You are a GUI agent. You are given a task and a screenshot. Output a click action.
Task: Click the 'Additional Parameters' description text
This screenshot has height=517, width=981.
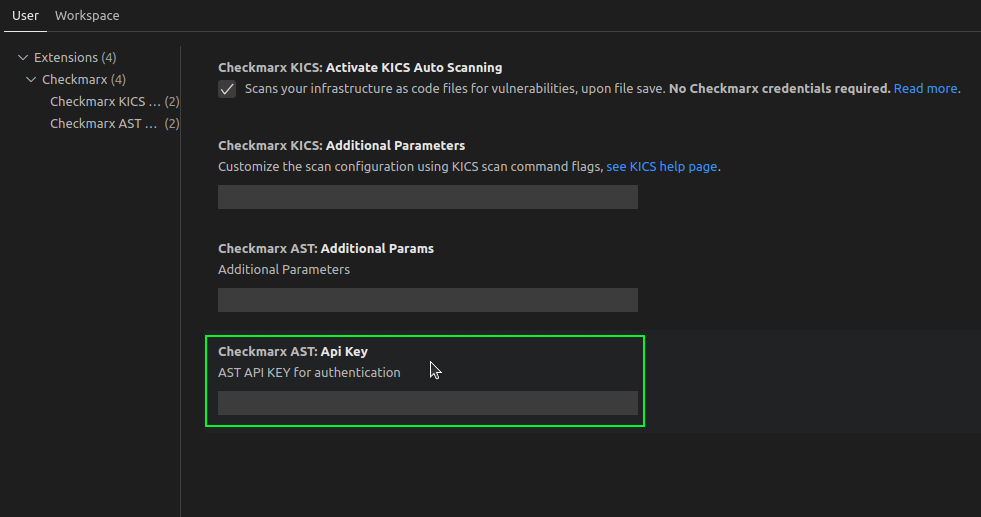tap(283, 269)
